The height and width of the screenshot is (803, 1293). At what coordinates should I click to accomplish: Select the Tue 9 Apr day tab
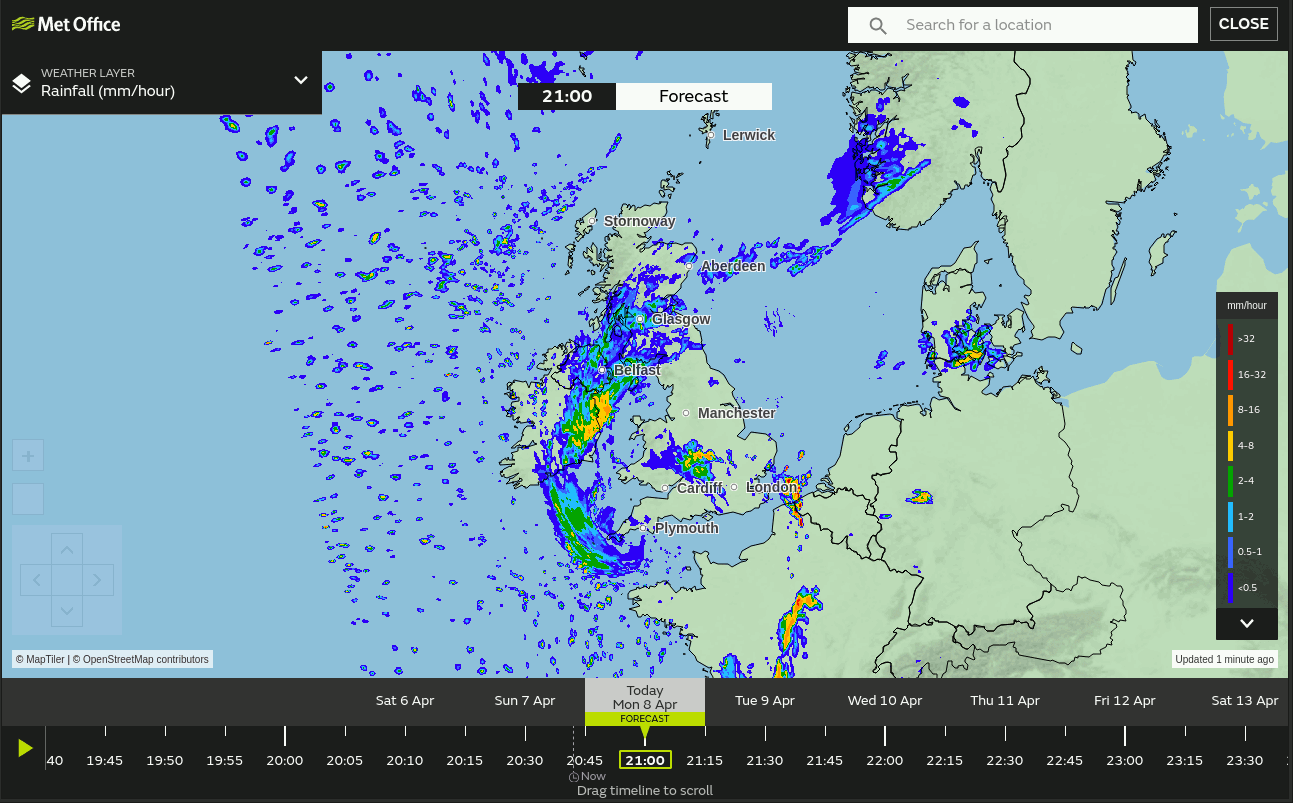pos(765,700)
